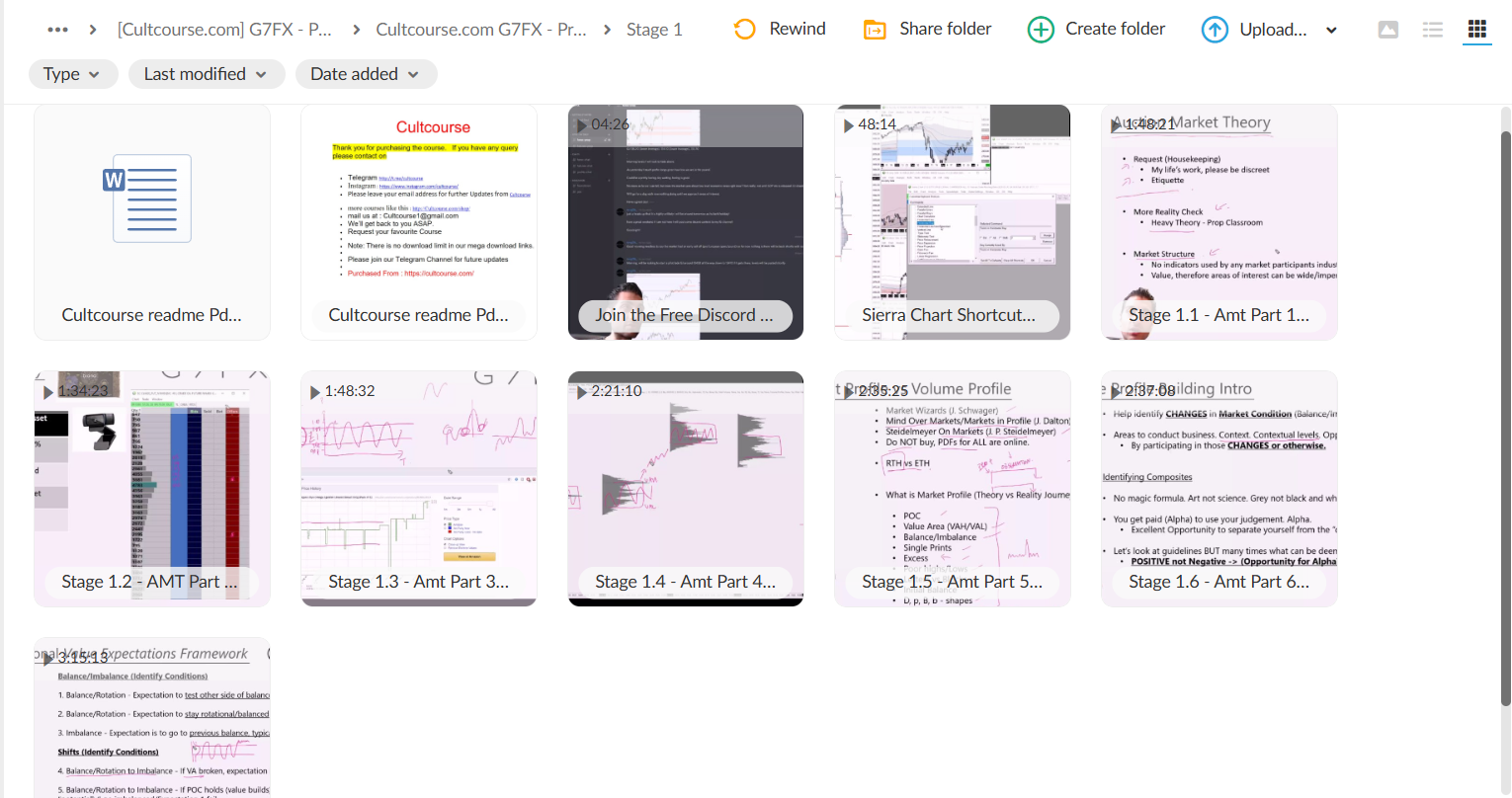The width and height of the screenshot is (1512, 798).
Task: Open the Last modified filter dropdown
Action: pyautogui.click(x=206, y=74)
